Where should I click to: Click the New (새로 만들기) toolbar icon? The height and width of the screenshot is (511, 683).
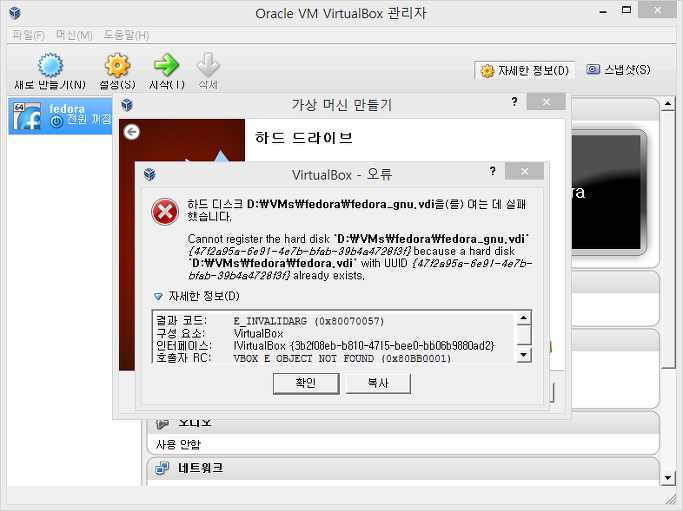pos(51,66)
